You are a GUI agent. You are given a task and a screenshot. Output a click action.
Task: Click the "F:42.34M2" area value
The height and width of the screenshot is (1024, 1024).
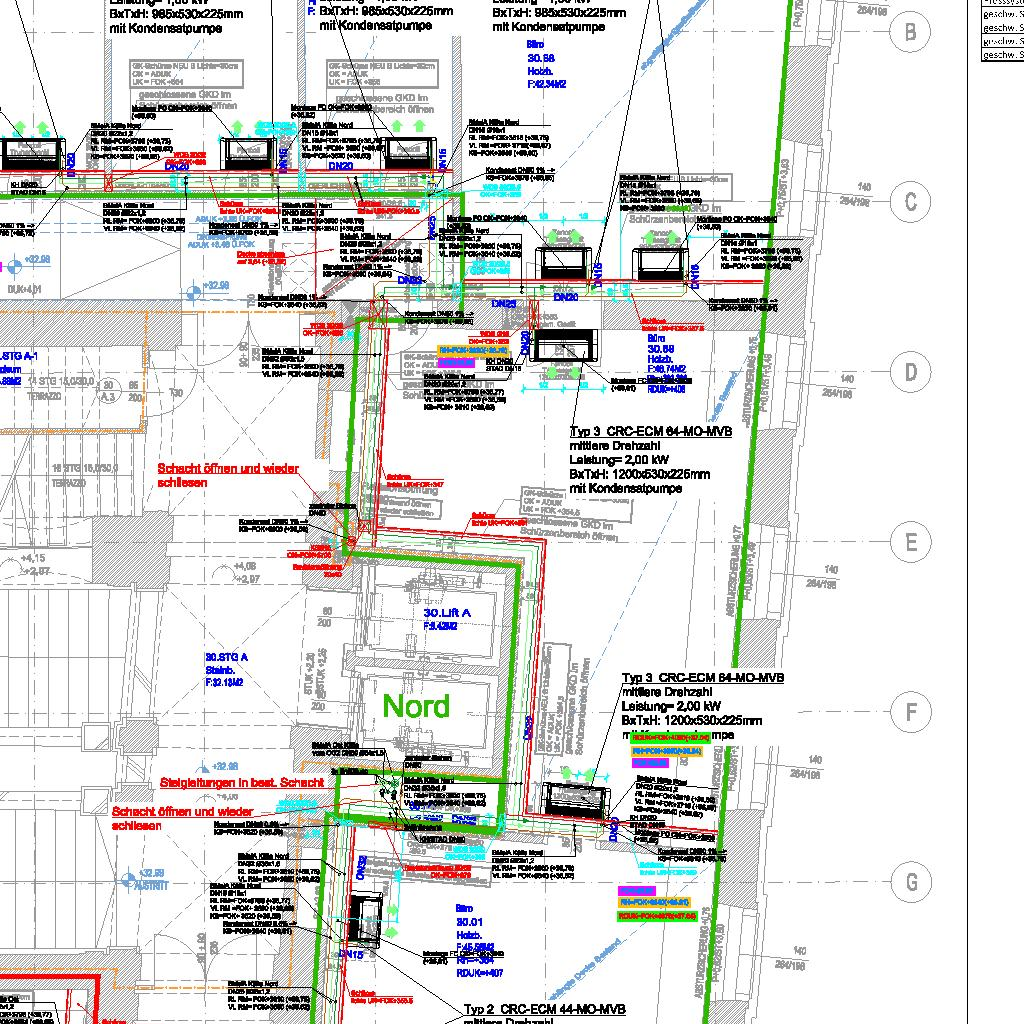(547, 84)
